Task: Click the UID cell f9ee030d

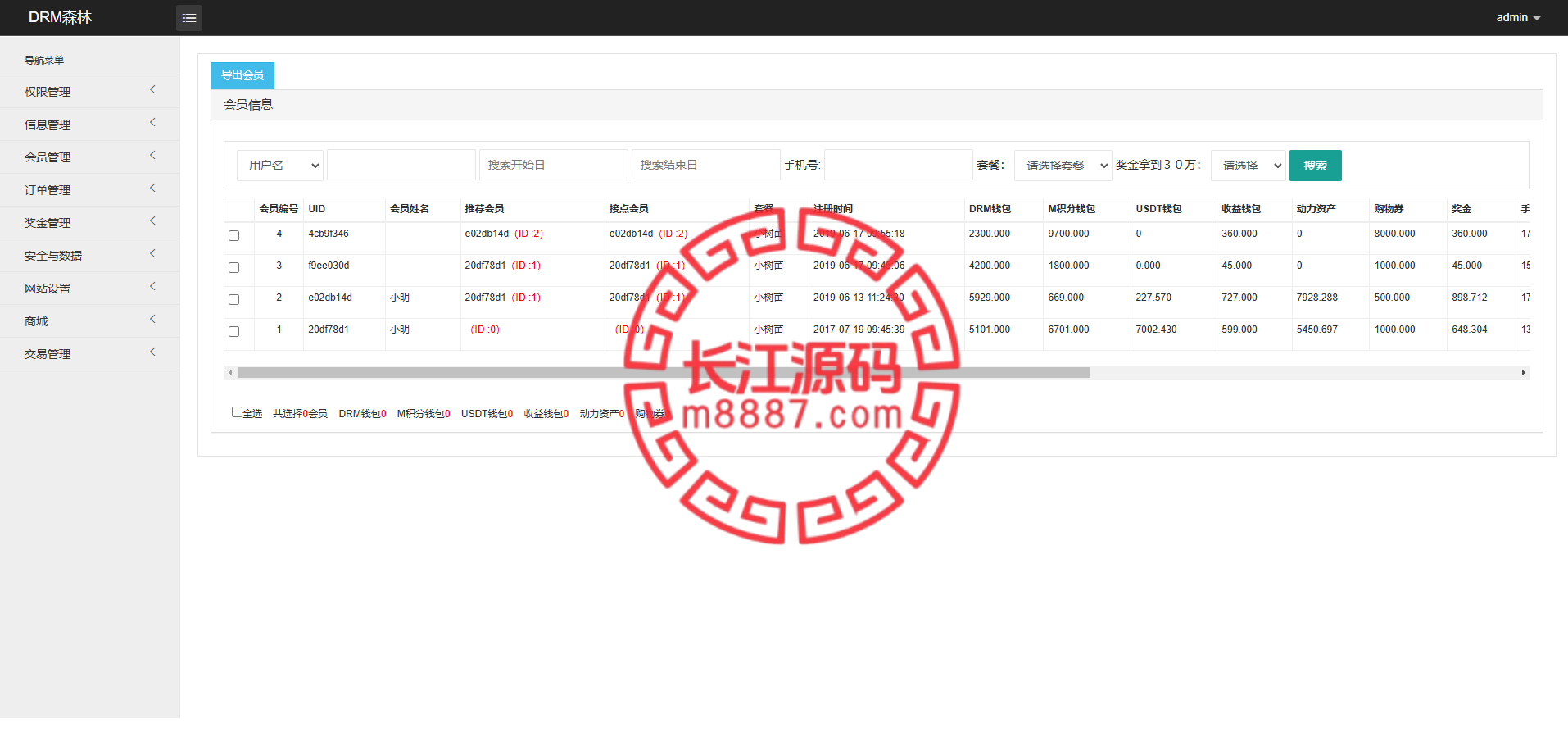Action: tap(329, 266)
